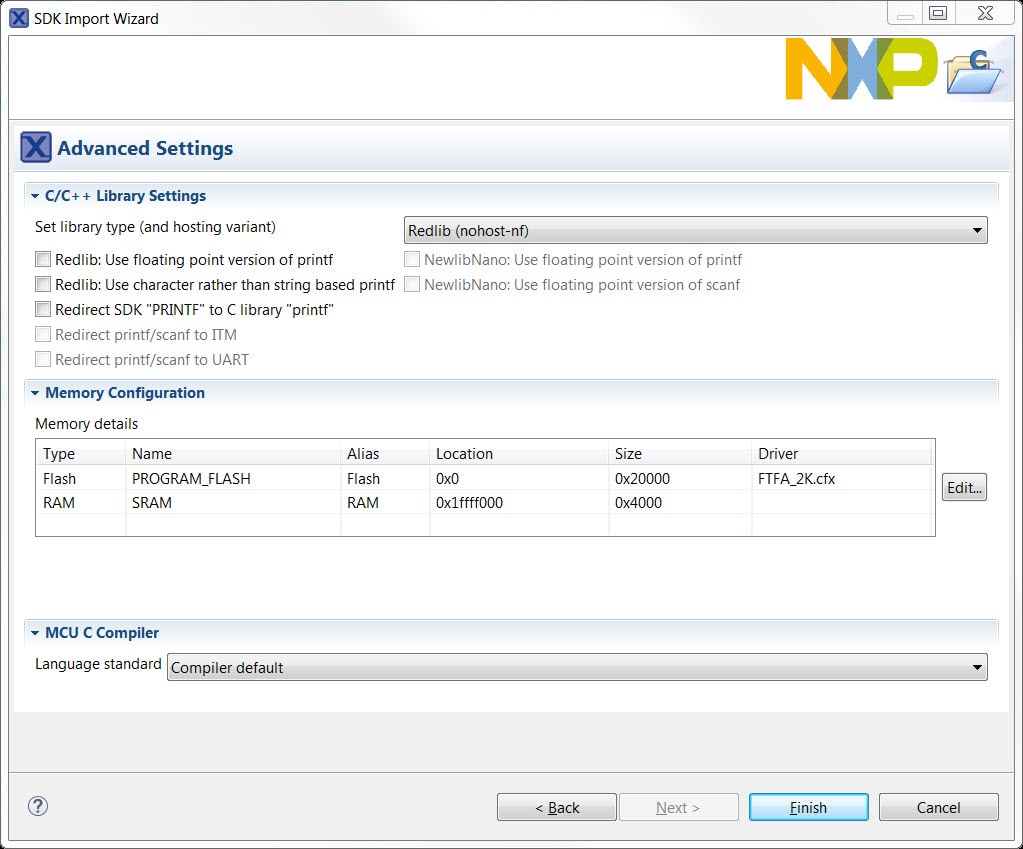
Task: Open the Set library type dropdown
Action: [695, 231]
